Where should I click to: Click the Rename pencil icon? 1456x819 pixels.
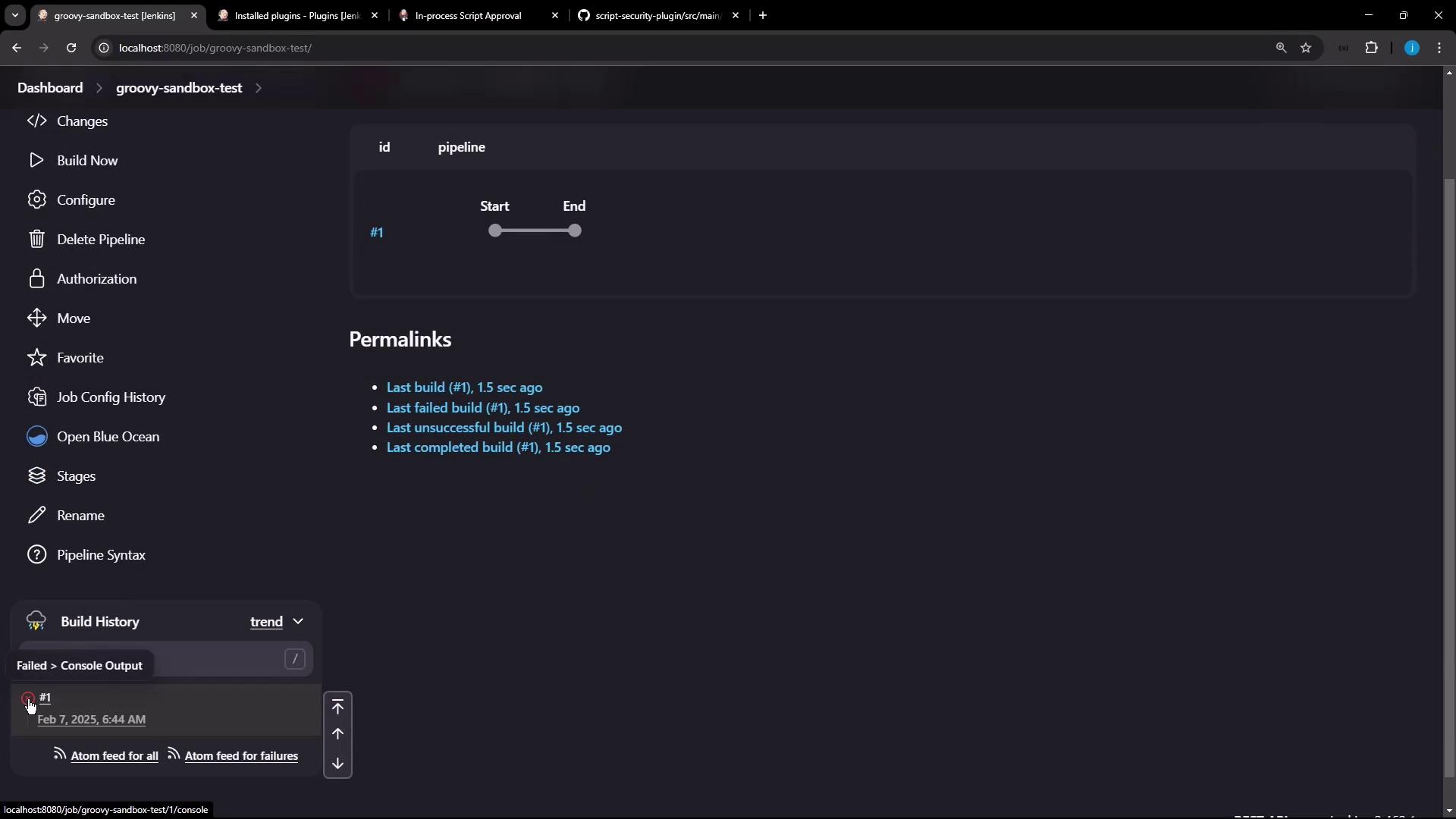(36, 515)
